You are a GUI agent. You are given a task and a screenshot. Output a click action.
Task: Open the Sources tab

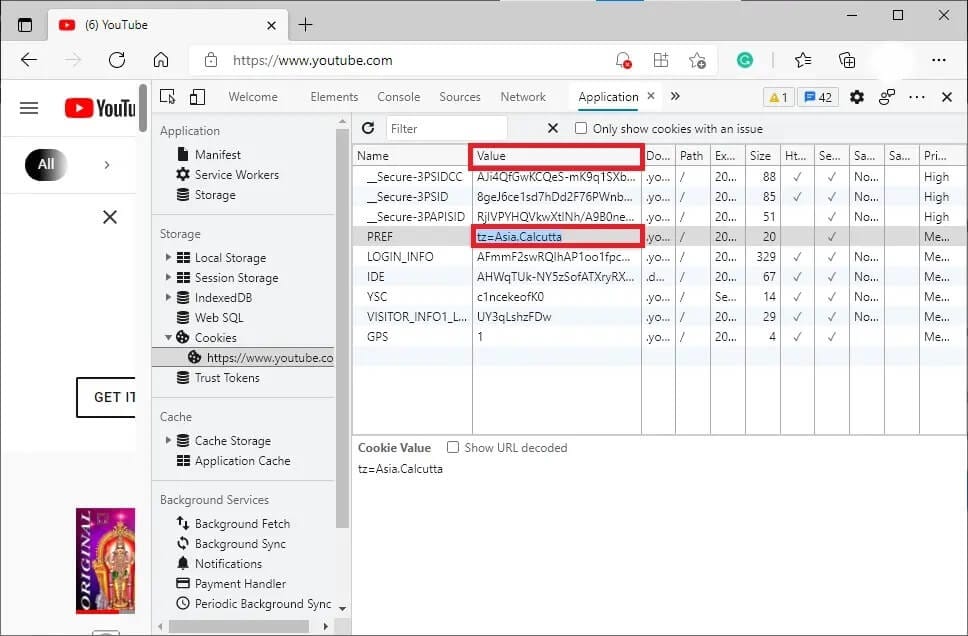(460, 97)
